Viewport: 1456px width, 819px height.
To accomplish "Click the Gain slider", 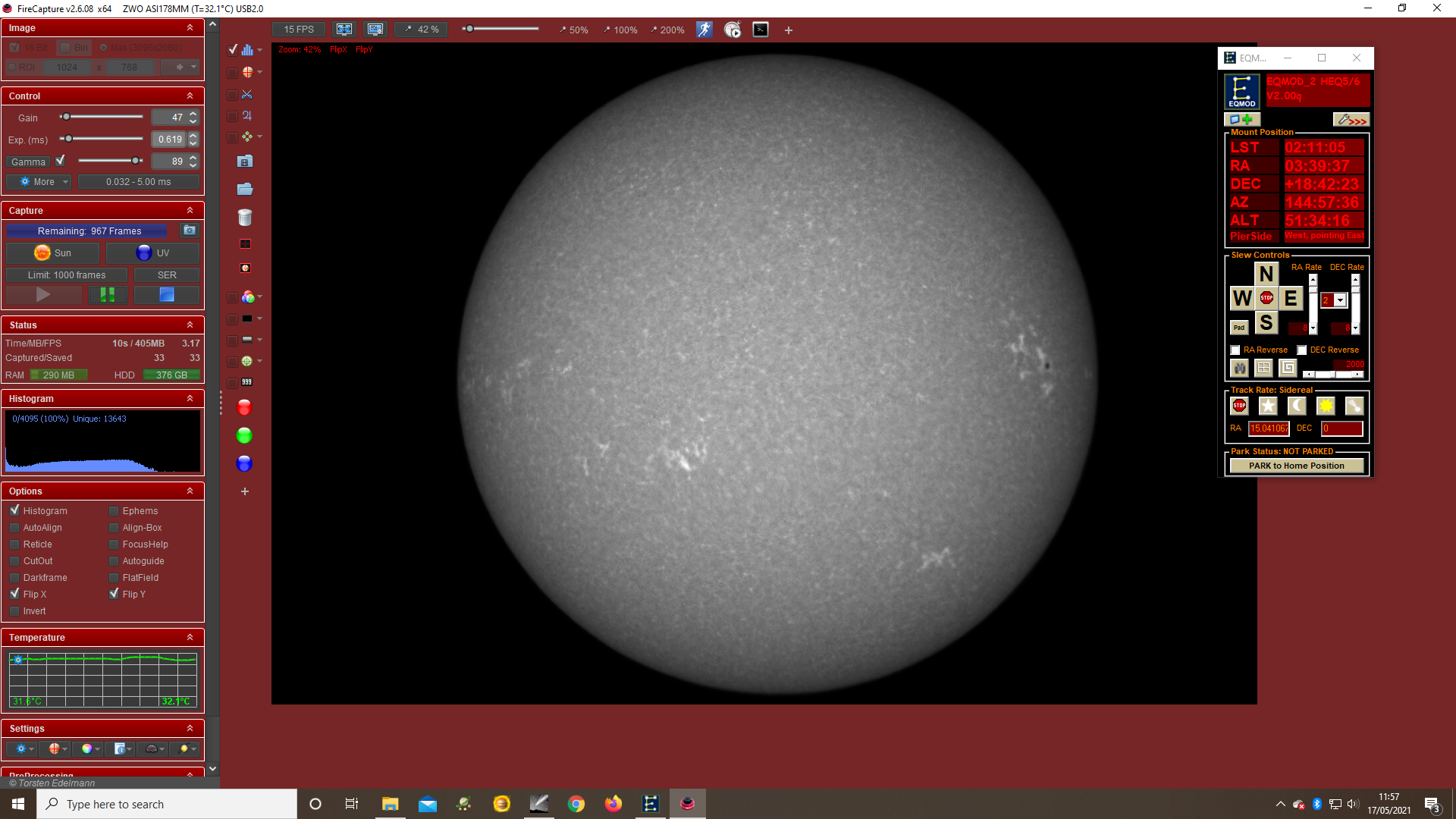I will pyautogui.click(x=102, y=117).
